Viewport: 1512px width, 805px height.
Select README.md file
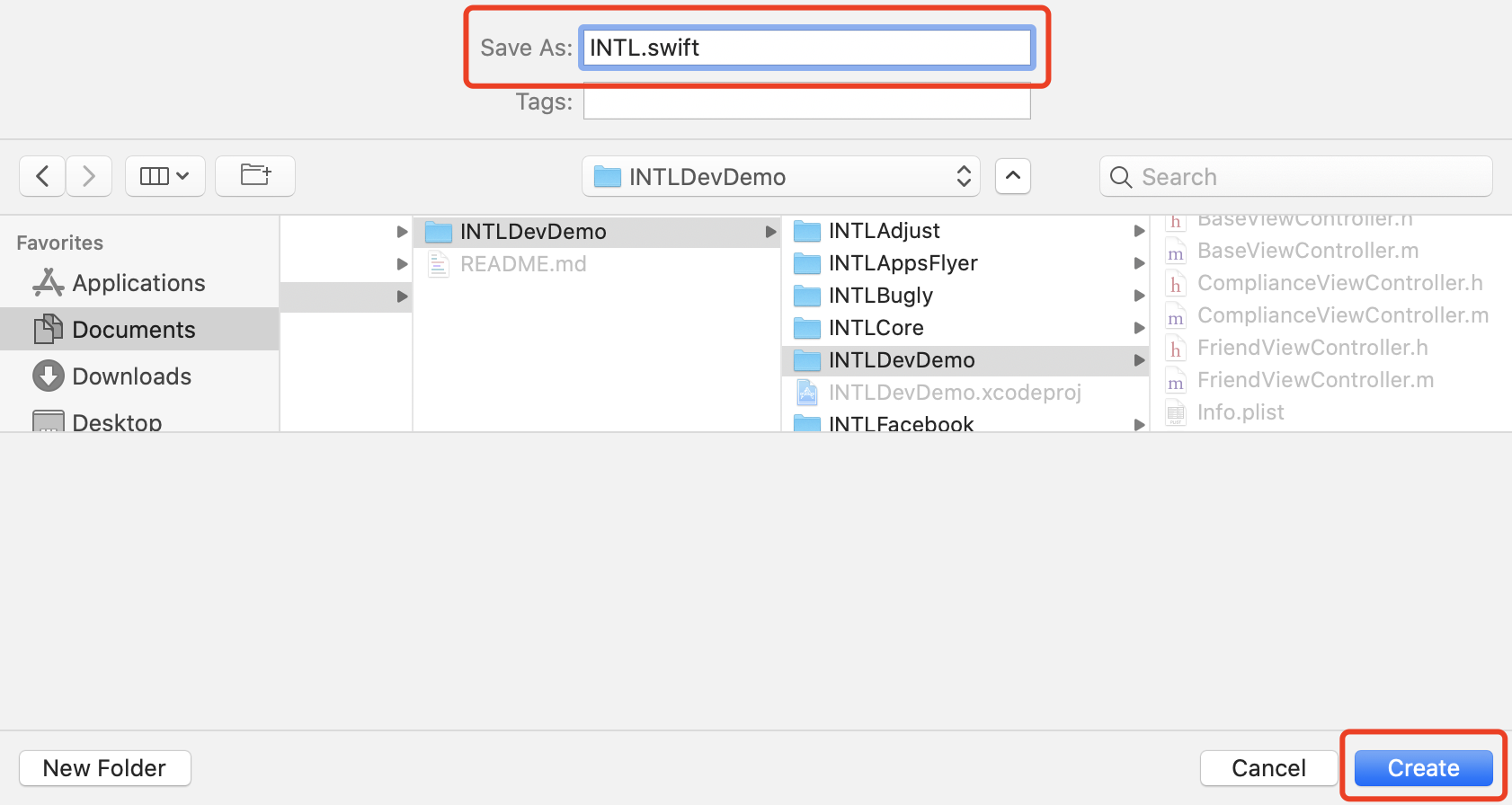[x=597, y=264]
